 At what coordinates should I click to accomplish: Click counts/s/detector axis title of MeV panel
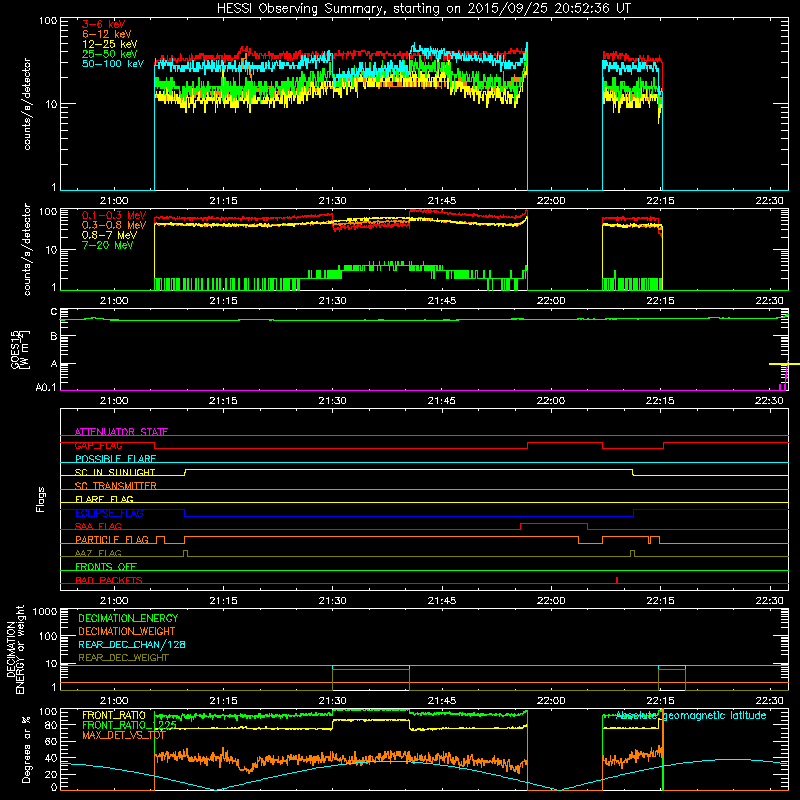[x=27, y=250]
